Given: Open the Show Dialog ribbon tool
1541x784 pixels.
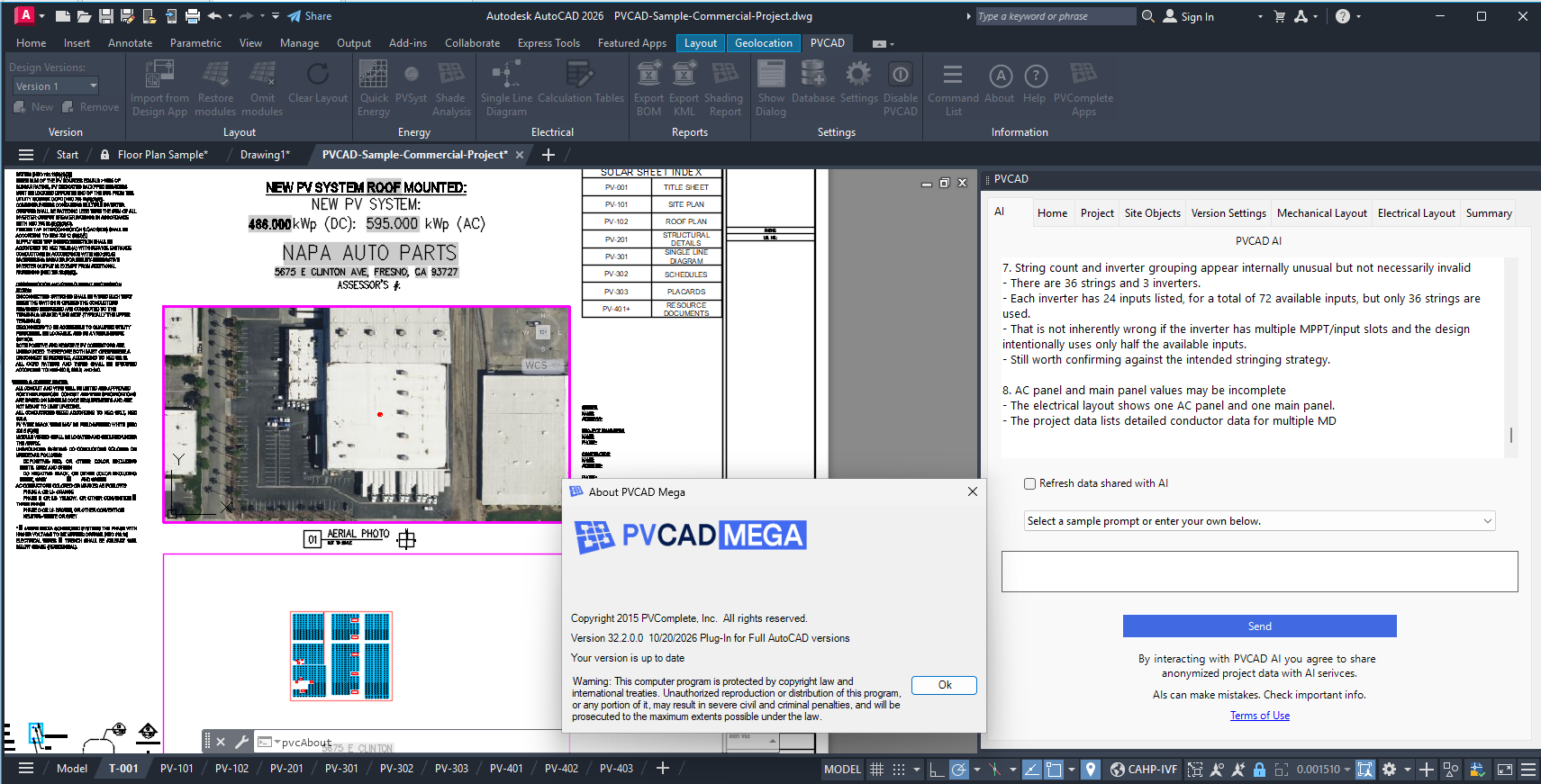Looking at the screenshot, I should (x=771, y=87).
